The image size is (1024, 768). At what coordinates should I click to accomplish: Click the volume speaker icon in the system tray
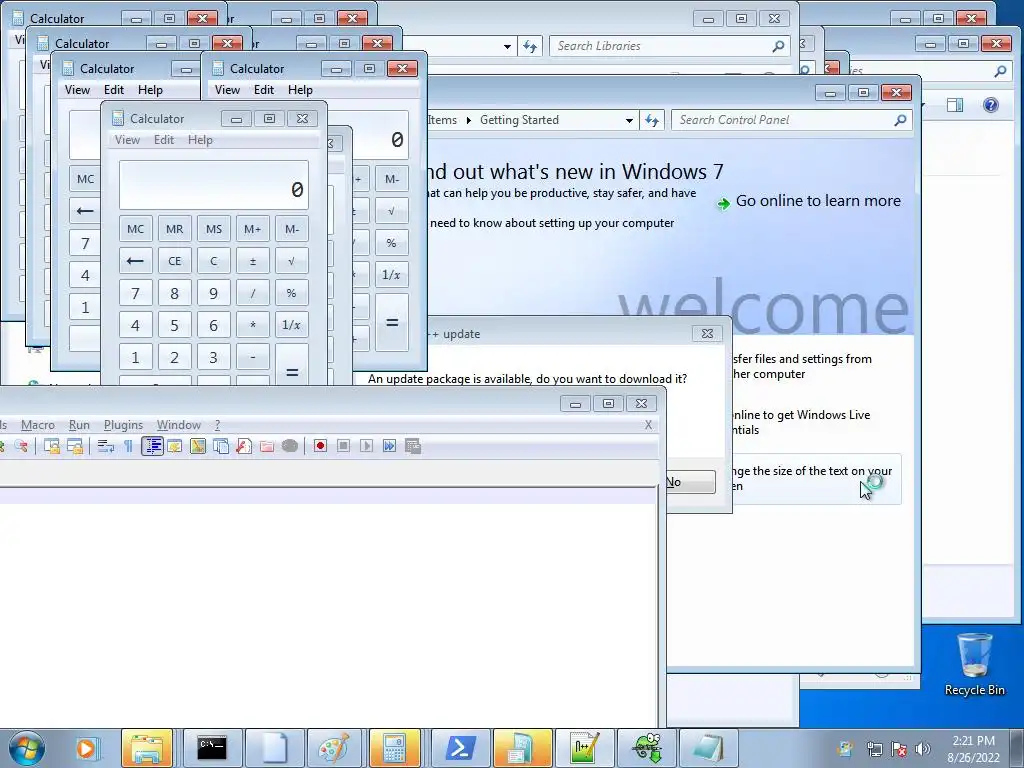tap(923, 748)
